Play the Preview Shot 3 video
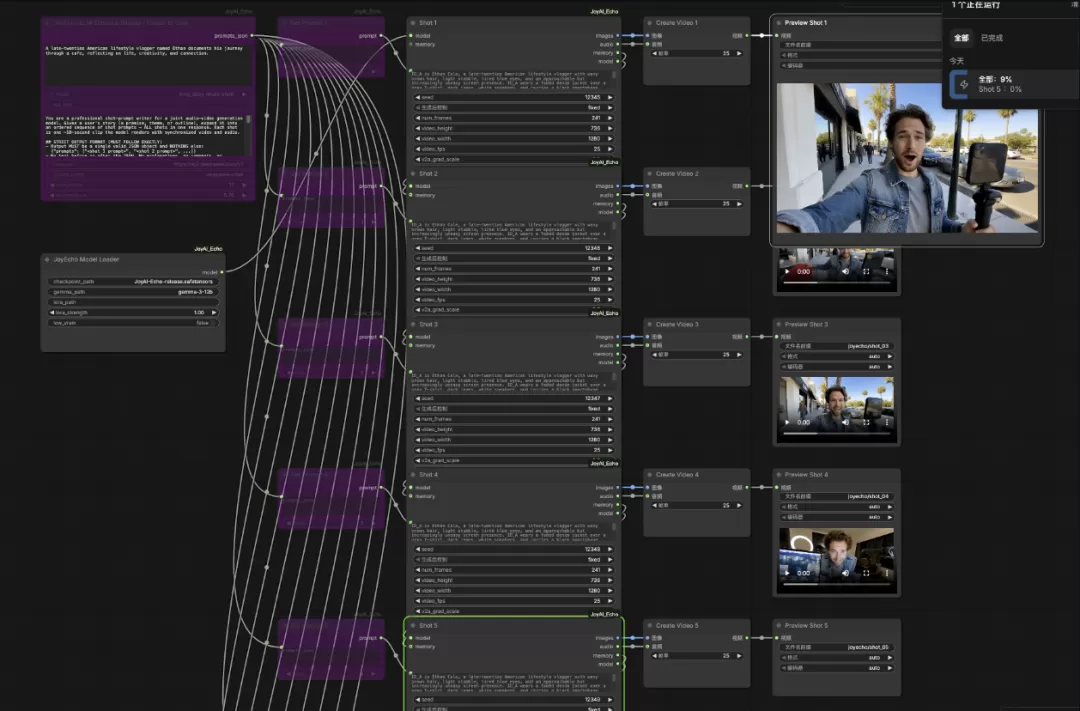The height and width of the screenshot is (711, 1080). pos(787,422)
